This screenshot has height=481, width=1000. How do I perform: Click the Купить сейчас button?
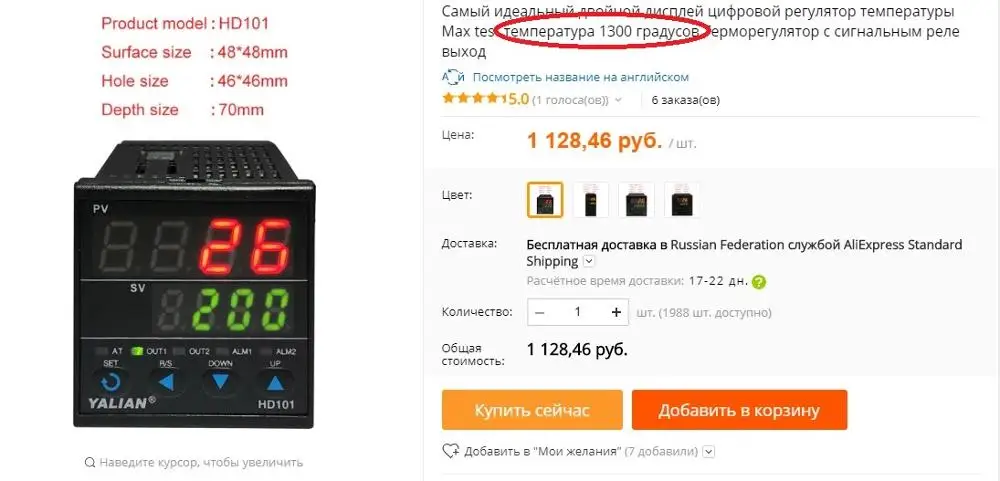pyautogui.click(x=532, y=410)
